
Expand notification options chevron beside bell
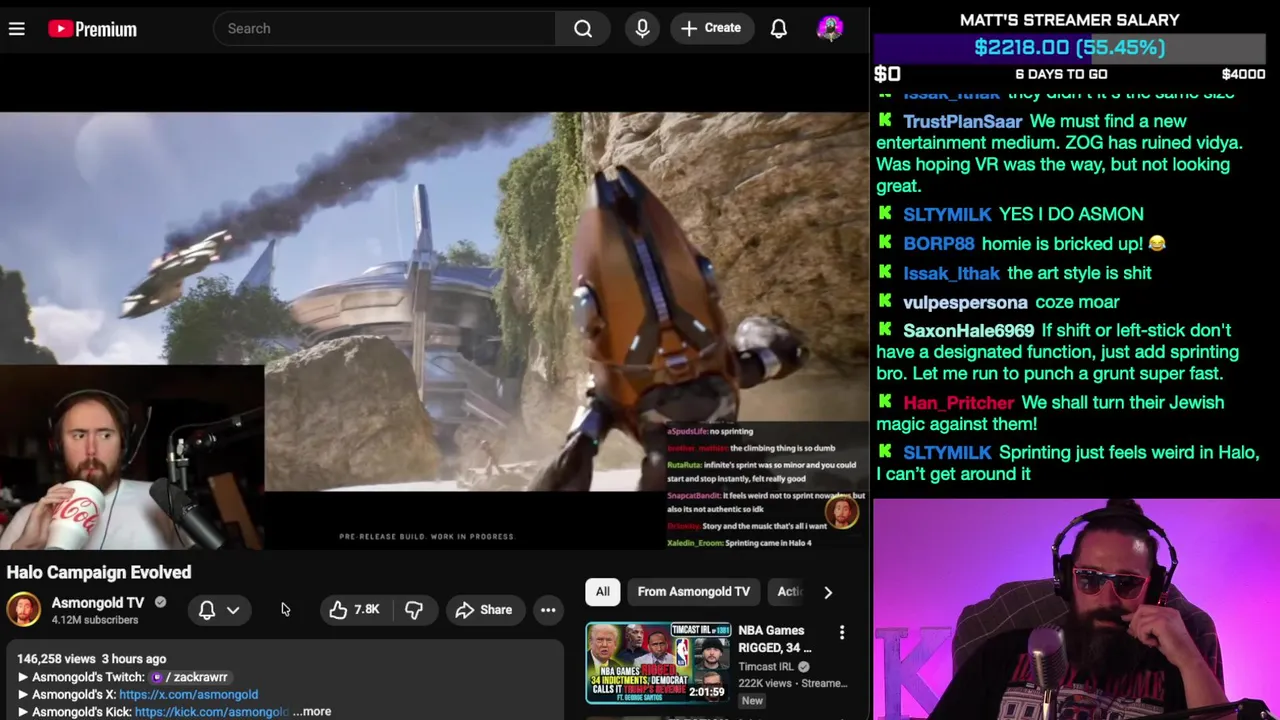click(x=233, y=610)
